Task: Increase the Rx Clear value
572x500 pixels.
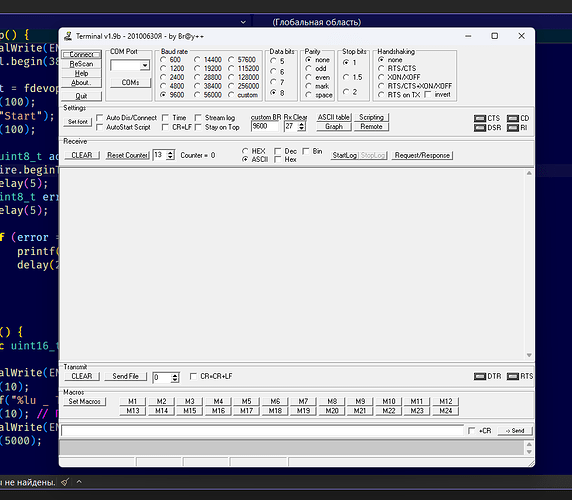Action: (x=301, y=124)
